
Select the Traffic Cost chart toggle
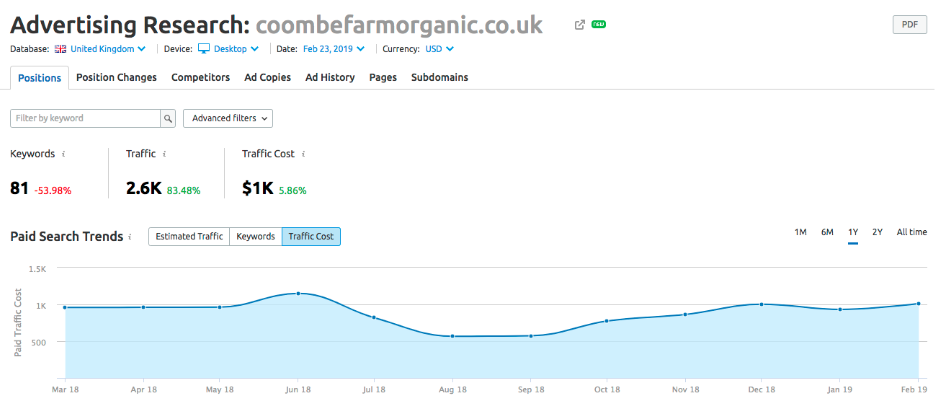point(311,236)
